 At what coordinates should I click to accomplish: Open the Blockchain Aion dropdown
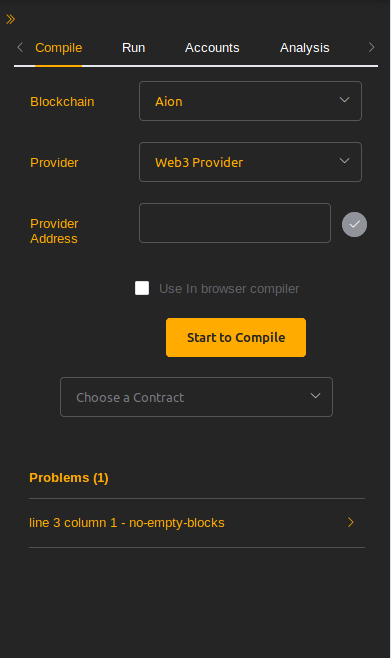250,101
